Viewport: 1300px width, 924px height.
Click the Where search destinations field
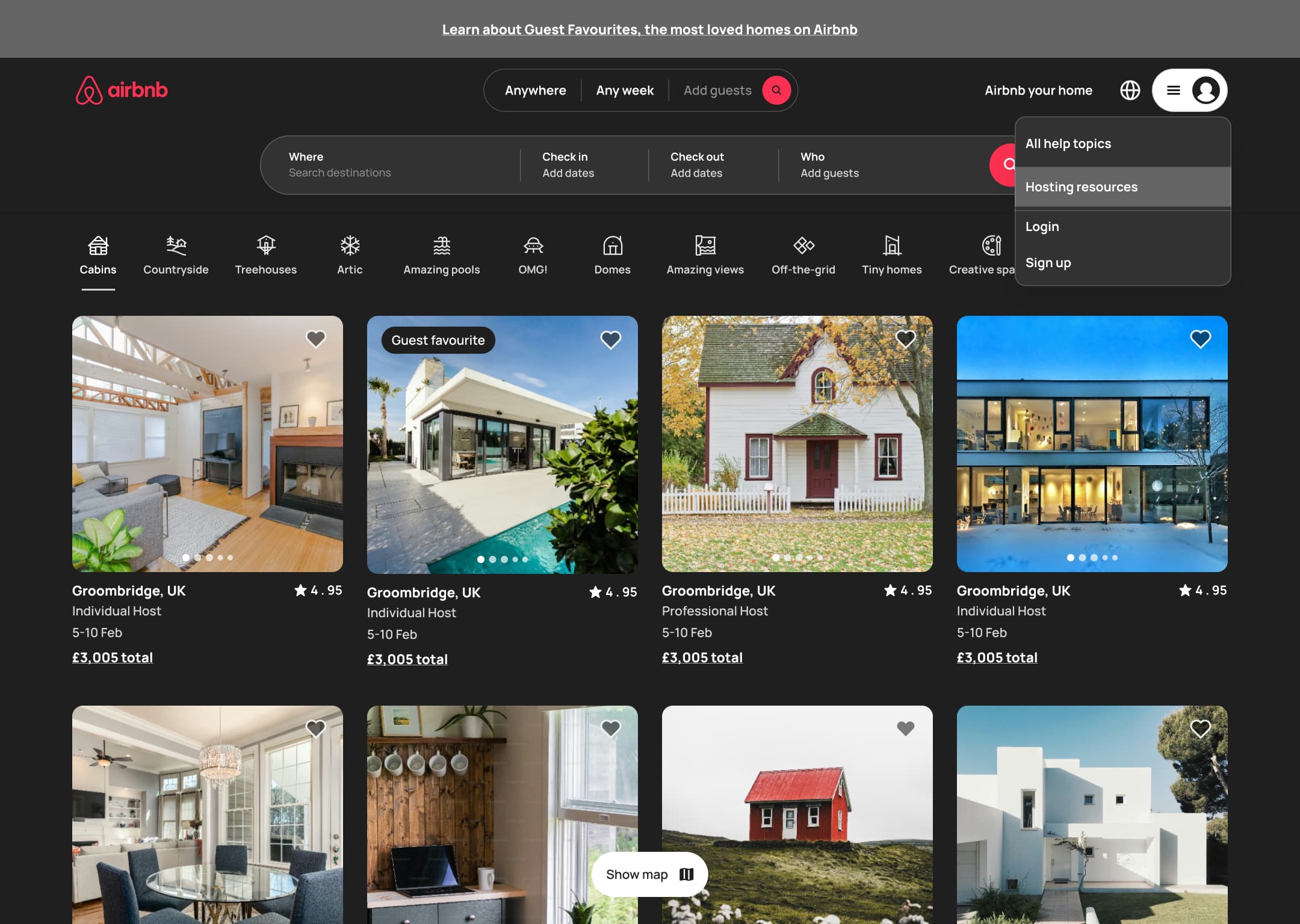coord(391,165)
